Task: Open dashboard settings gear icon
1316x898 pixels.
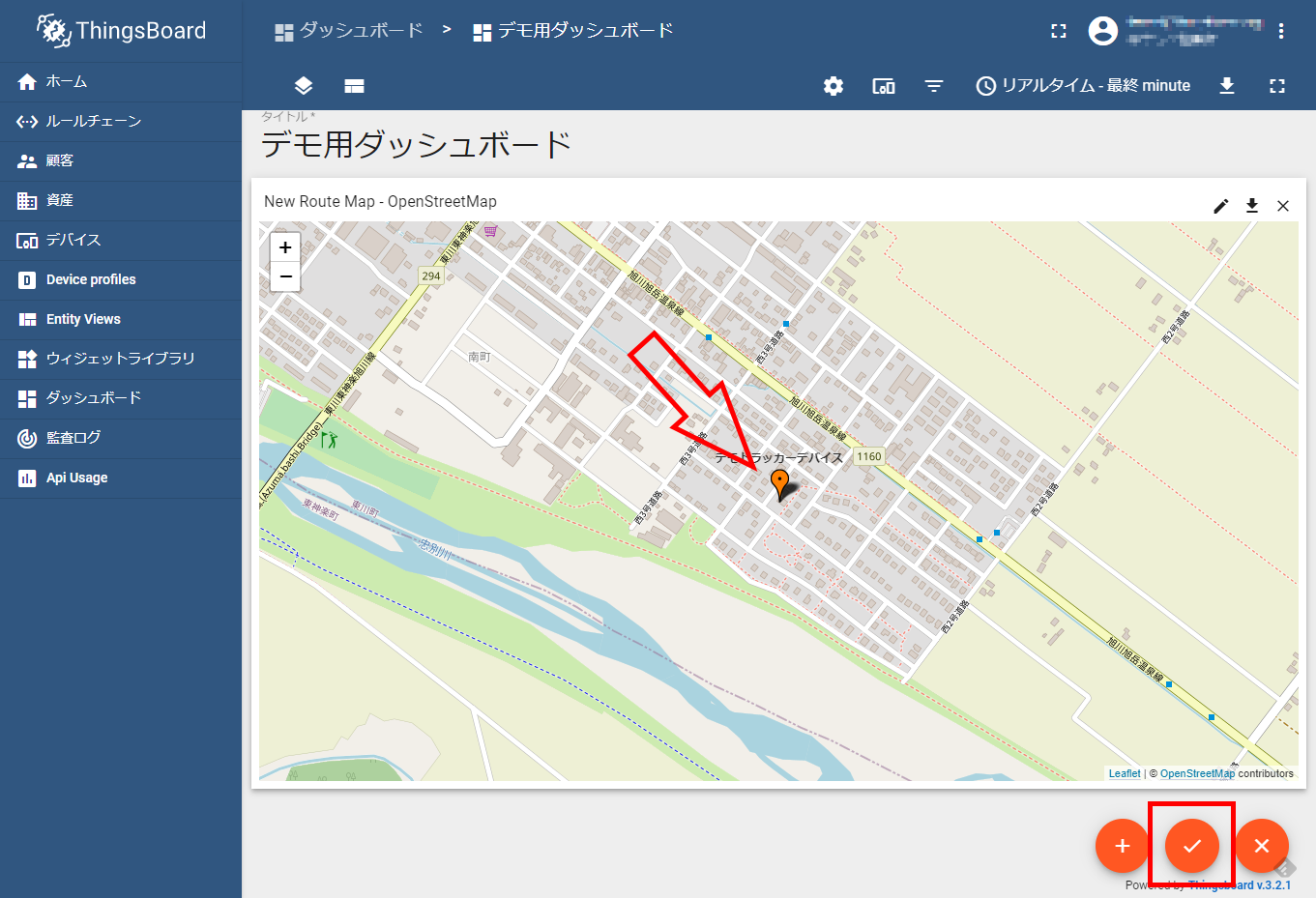Action: point(833,86)
